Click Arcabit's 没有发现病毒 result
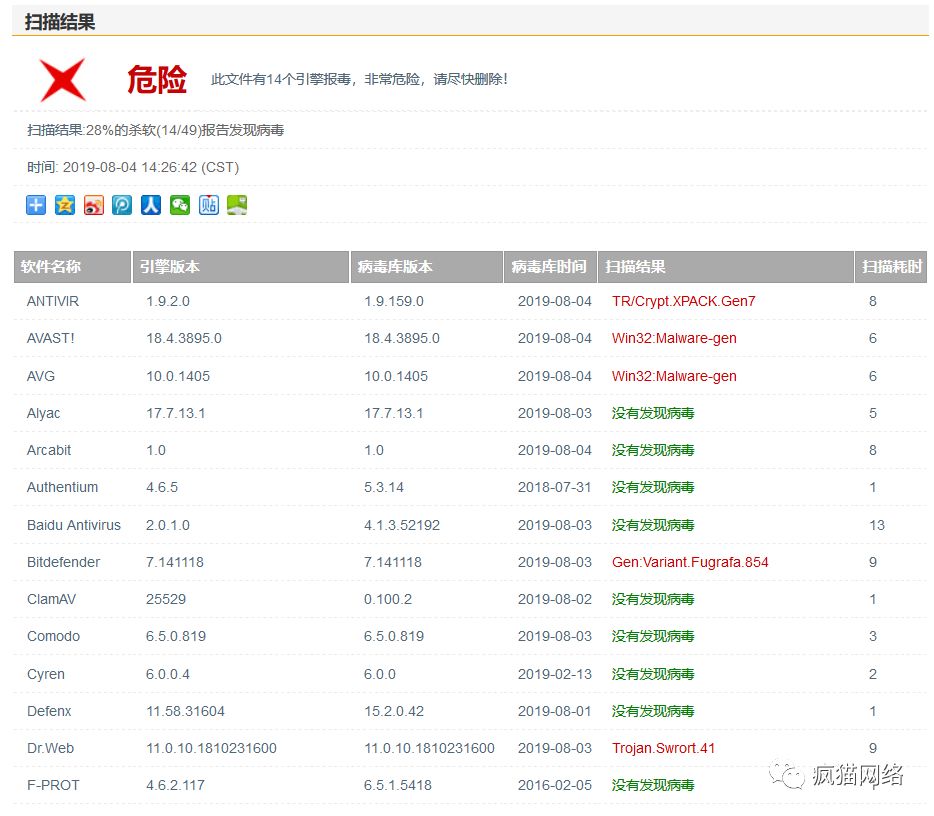The image size is (934, 816). pyautogui.click(x=653, y=450)
